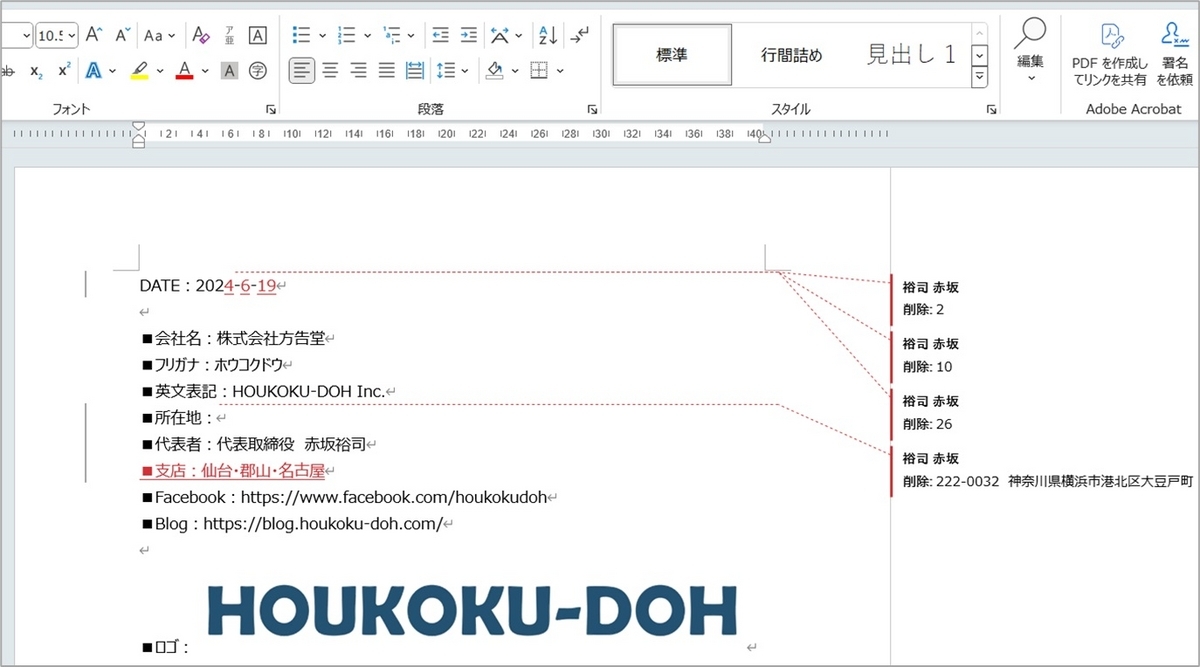
Task: Select the 行間詰め style
Action: click(792, 55)
